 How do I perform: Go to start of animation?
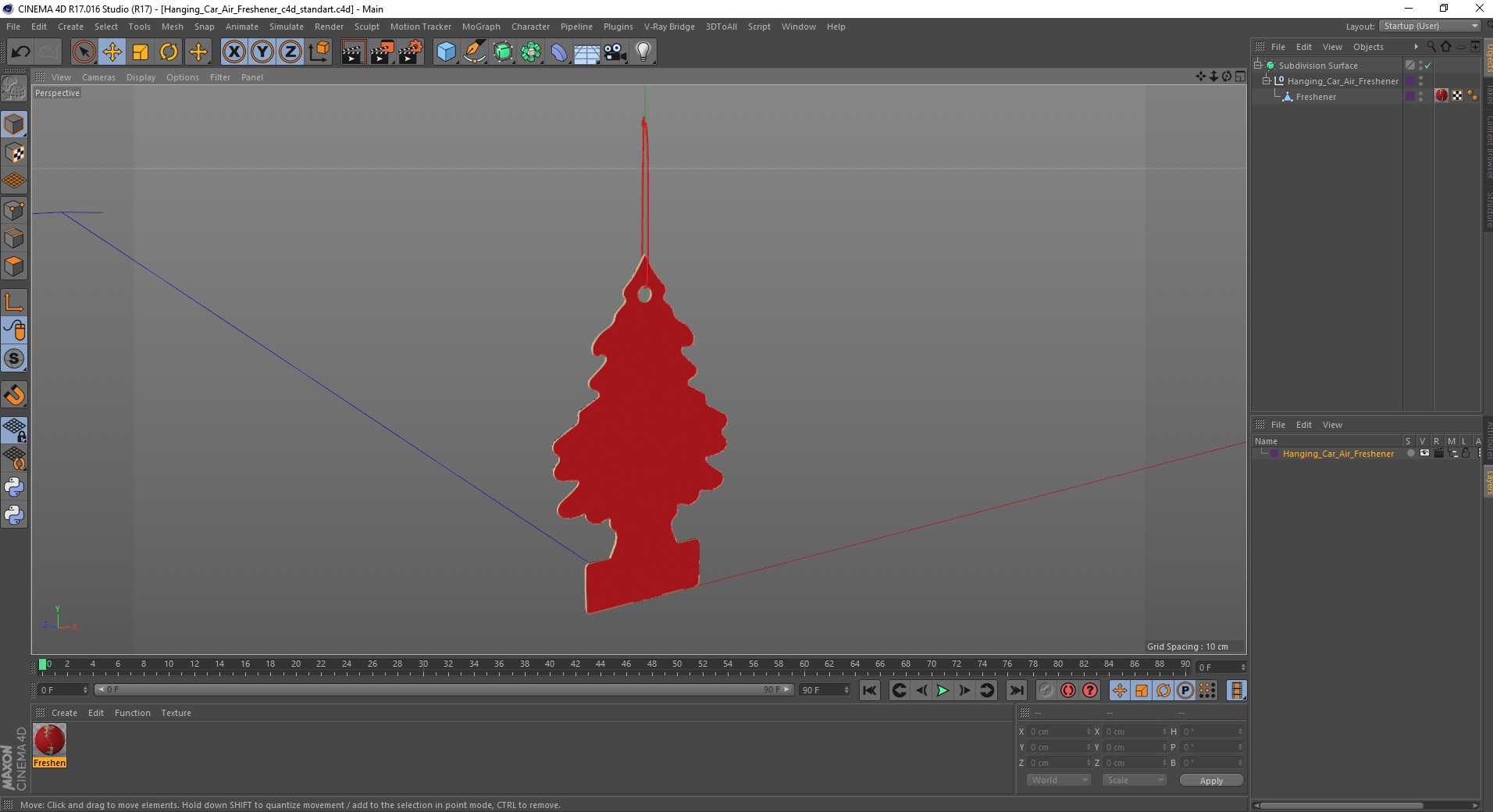(x=869, y=690)
